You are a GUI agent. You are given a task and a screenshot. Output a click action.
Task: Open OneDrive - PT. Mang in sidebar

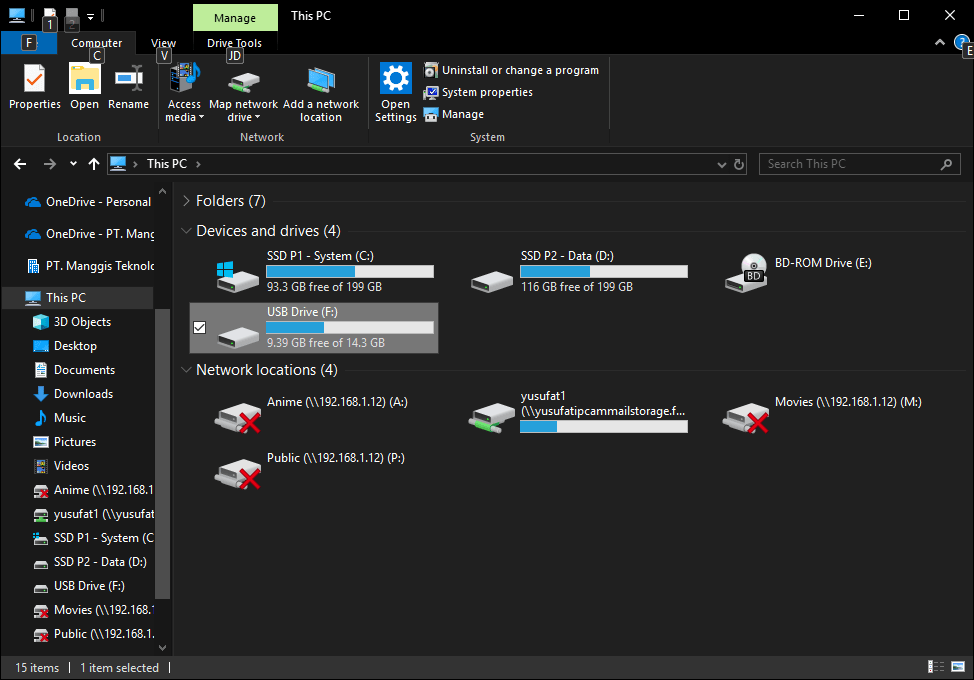(89, 233)
